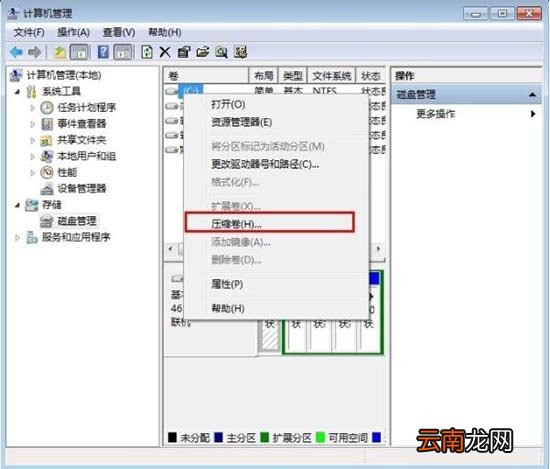
Task: Choose 帮助(H) in context menu
Action: pos(277,308)
